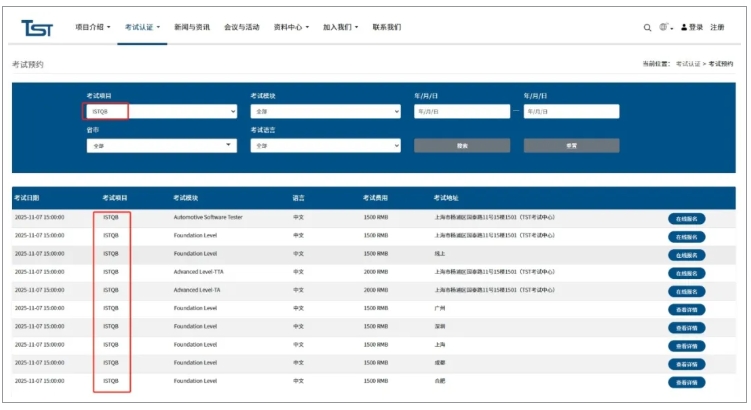Image resolution: width=751 pixels, height=410 pixels.
Task: Click the end date input field
Action: [x=571, y=112]
